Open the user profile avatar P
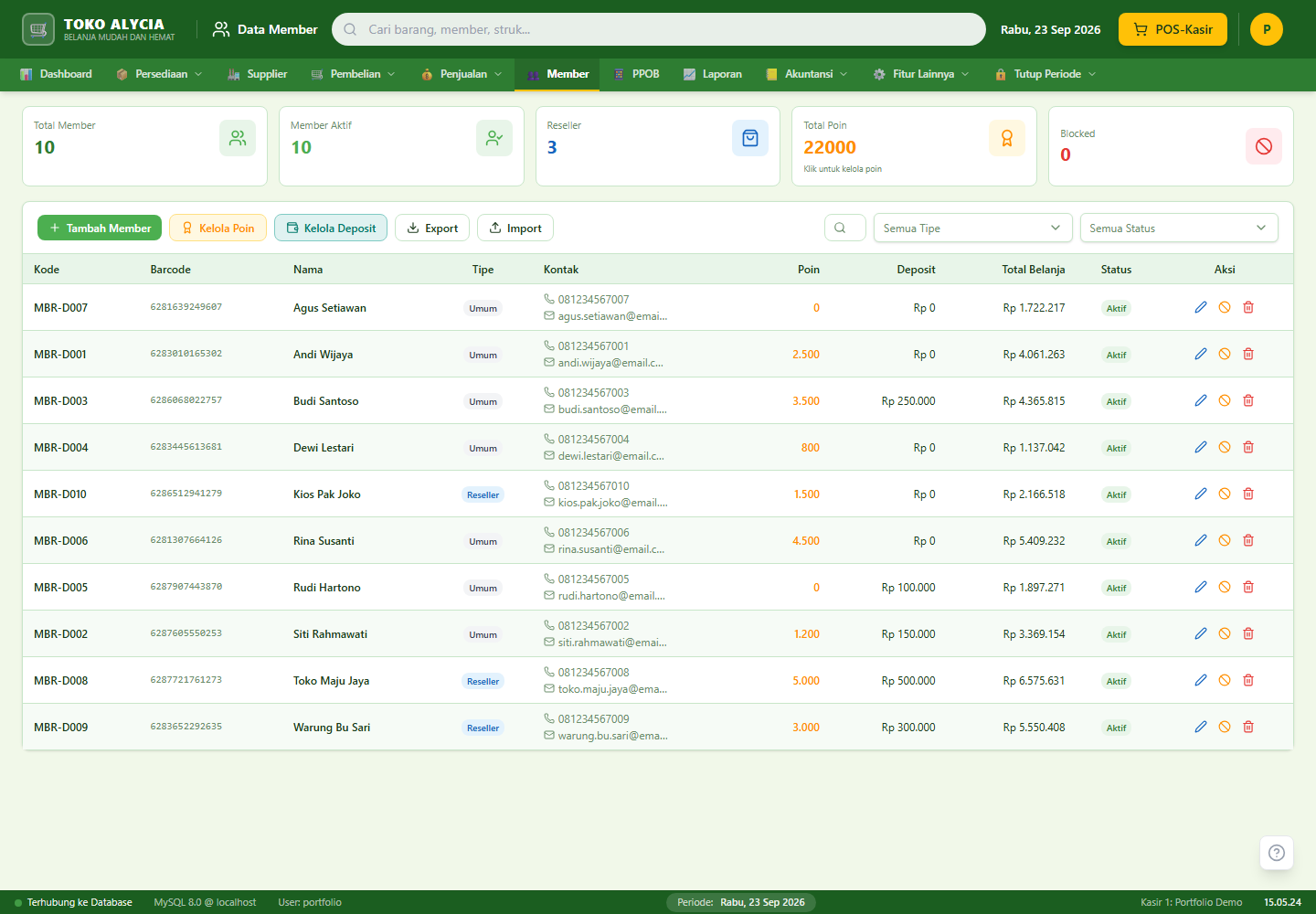 pyautogui.click(x=1267, y=29)
